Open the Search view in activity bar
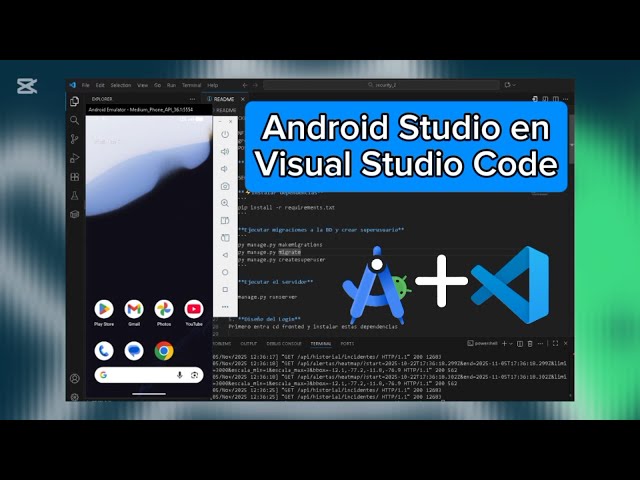Screen dimensions: 640x480 pos(74,120)
